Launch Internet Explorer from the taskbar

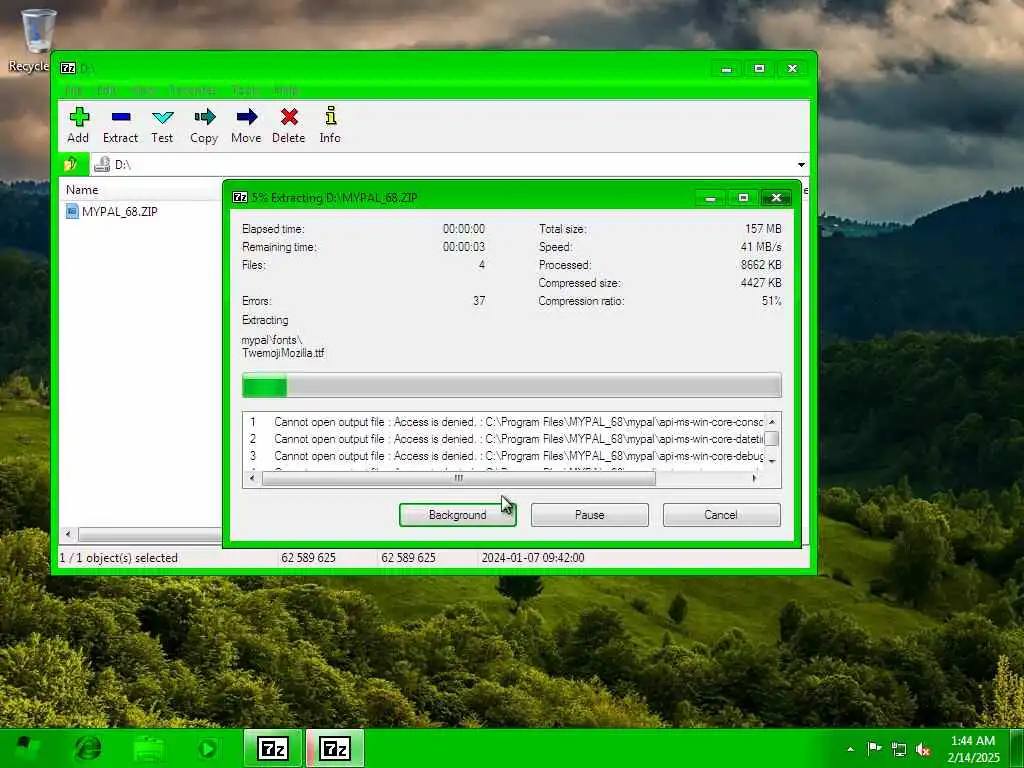(x=88, y=748)
